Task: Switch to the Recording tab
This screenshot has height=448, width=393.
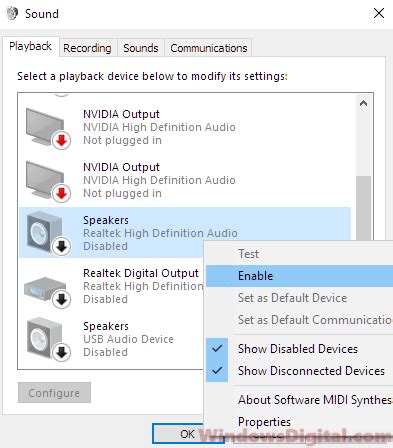Action: [87, 48]
